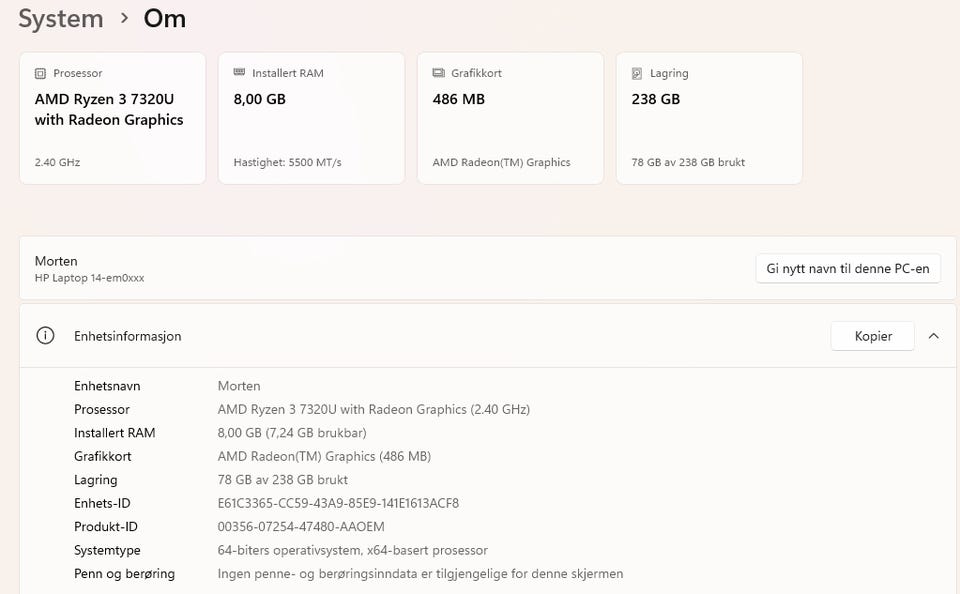The width and height of the screenshot is (960, 594).
Task: Click the 00356-07254-47480-AAOEM product ID
Action: (301, 527)
